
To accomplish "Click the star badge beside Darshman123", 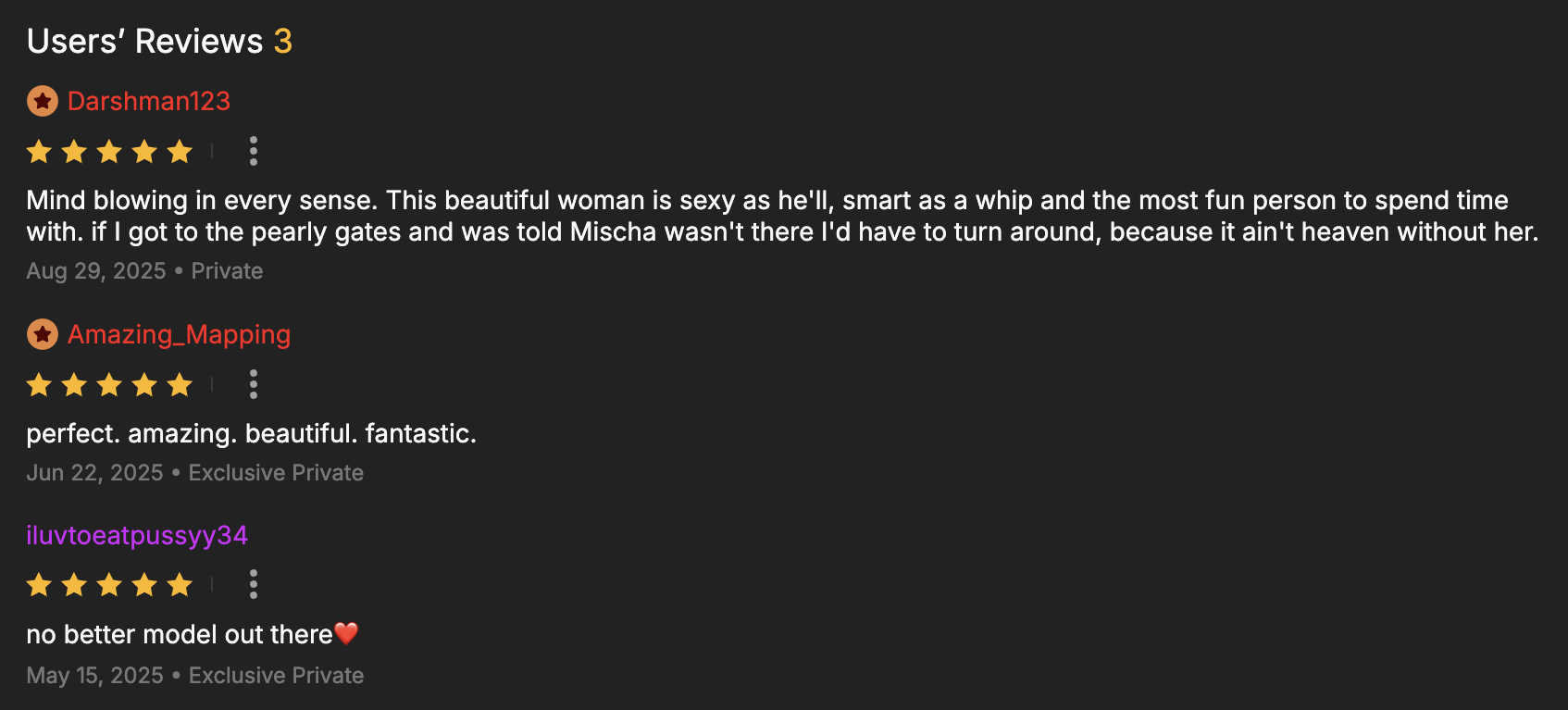I will point(43,101).
